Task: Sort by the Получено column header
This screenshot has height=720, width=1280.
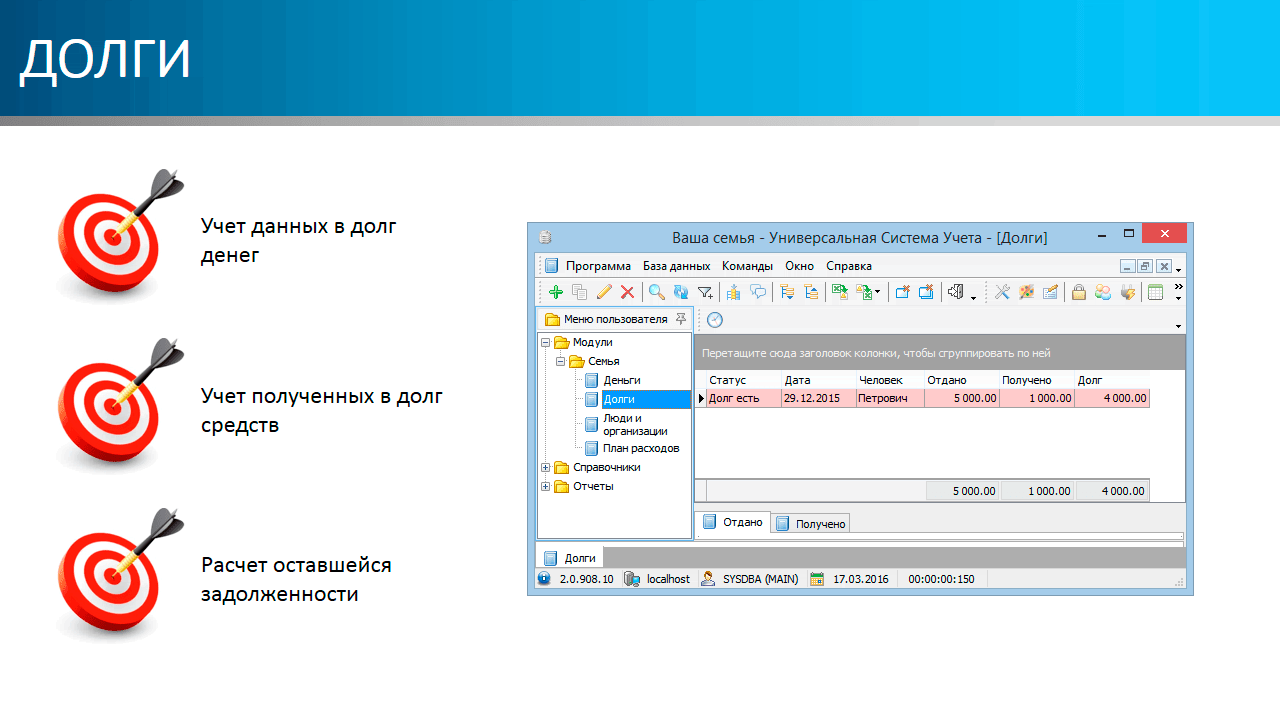Action: click(x=1037, y=380)
